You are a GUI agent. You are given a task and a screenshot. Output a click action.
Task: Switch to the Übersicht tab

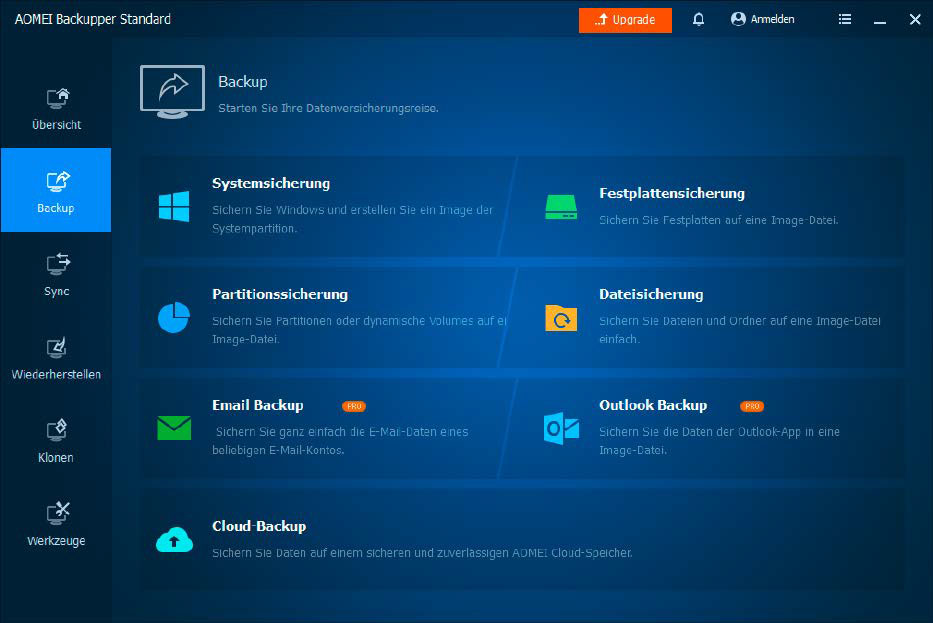pos(56,108)
